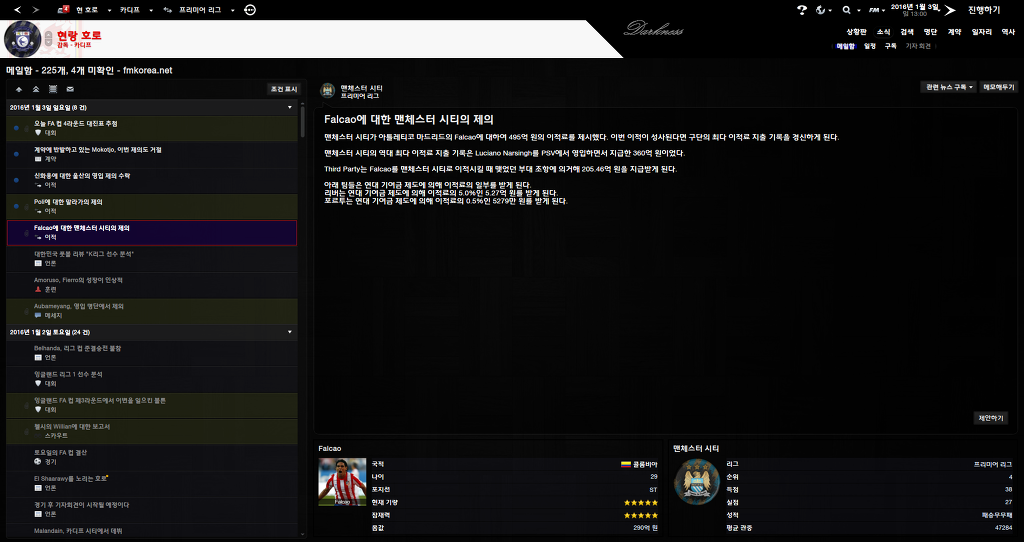This screenshot has width=1024, height=542.
Task: Open the Belhanda 리그 컵 message
Action: point(152,353)
